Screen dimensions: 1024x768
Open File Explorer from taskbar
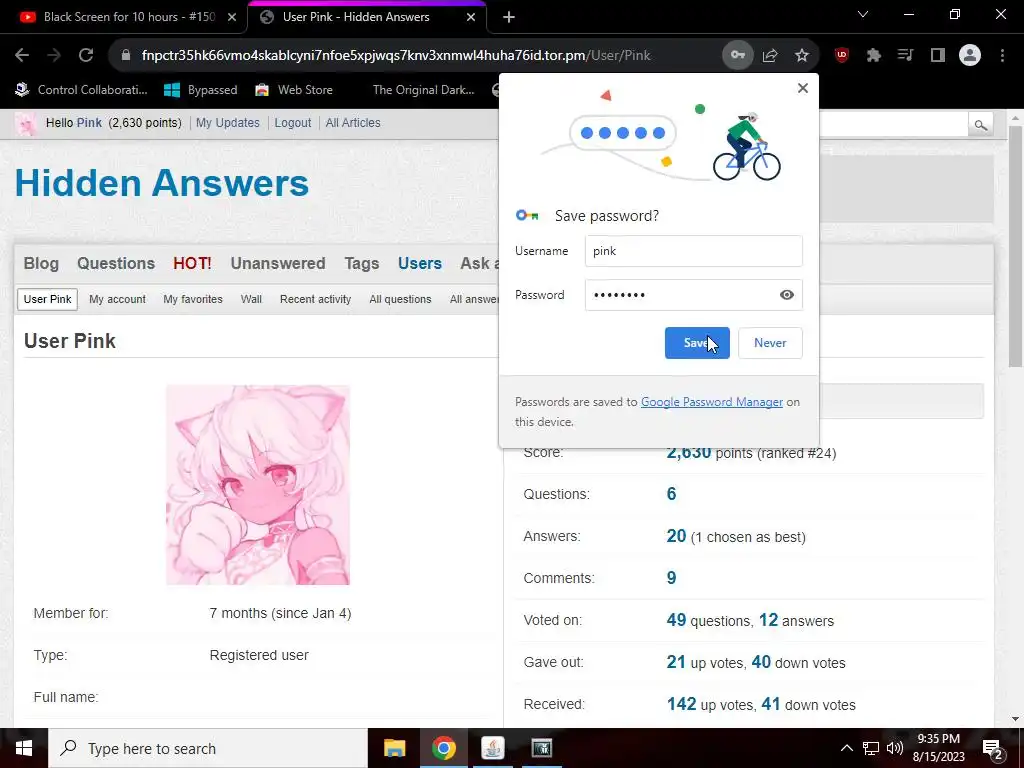click(x=394, y=748)
